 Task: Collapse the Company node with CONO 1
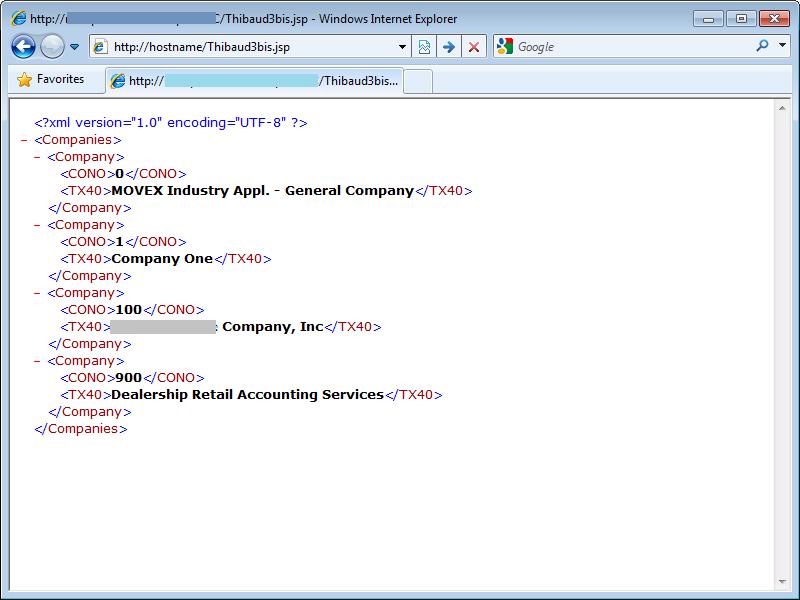tap(37, 225)
